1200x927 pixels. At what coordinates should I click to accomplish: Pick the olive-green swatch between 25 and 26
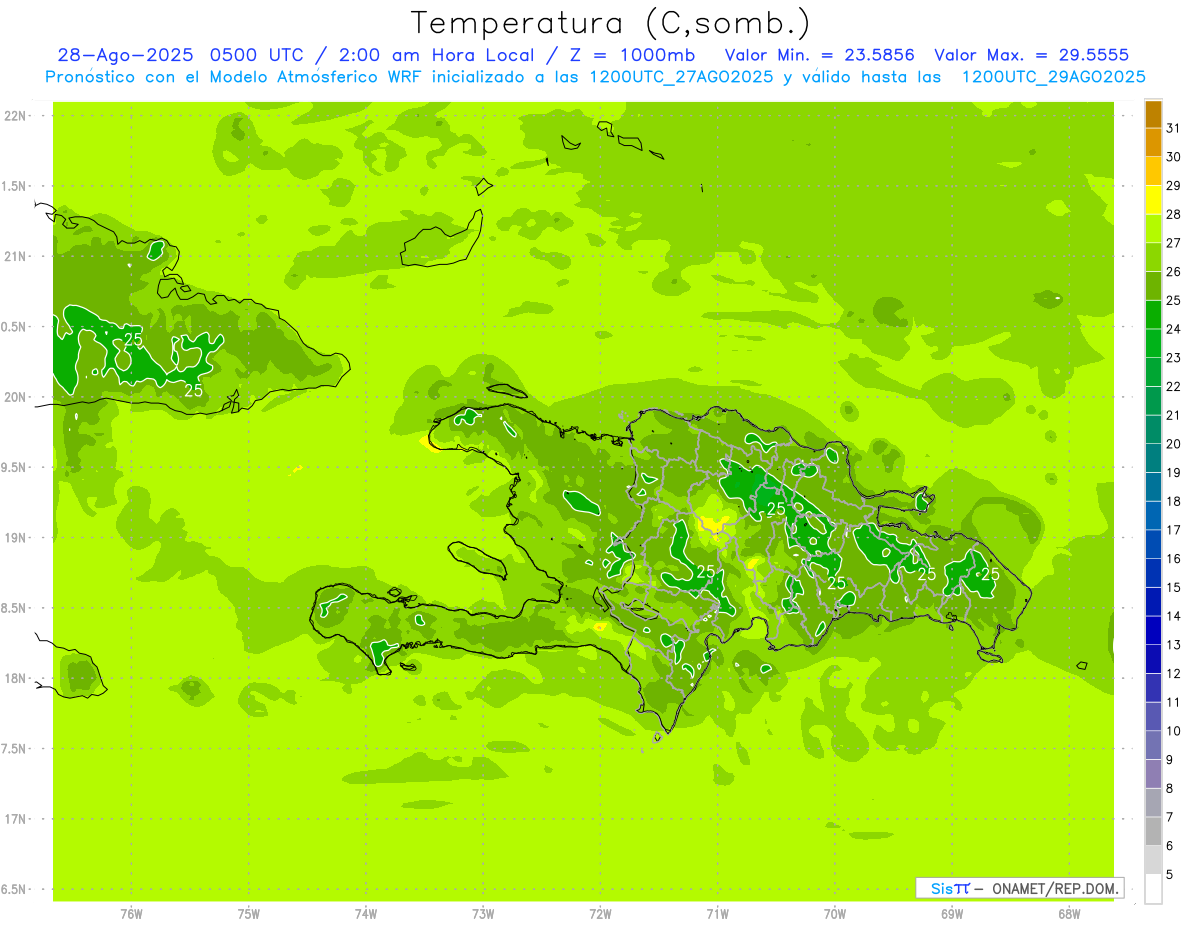[1153, 286]
